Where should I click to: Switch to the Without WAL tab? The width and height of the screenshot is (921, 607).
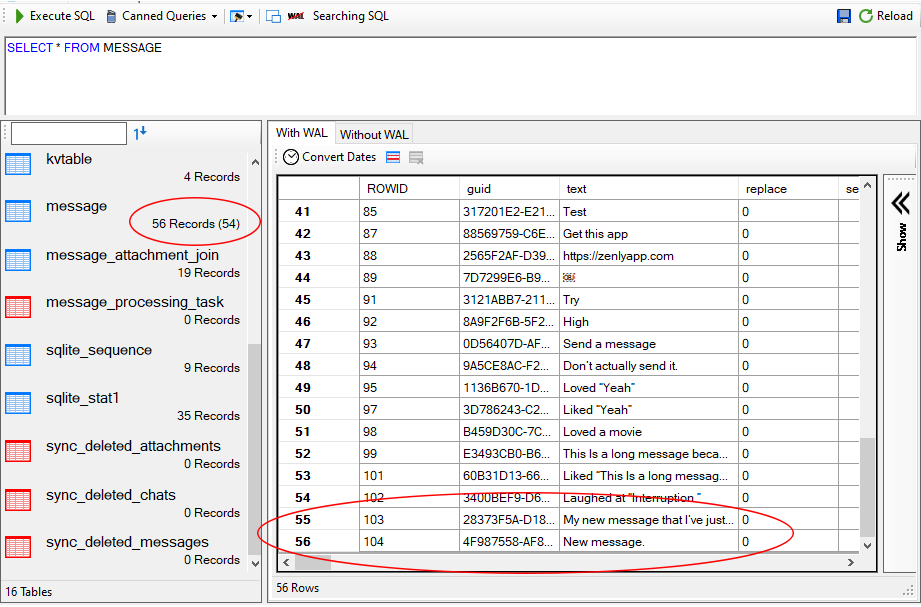[x=374, y=134]
